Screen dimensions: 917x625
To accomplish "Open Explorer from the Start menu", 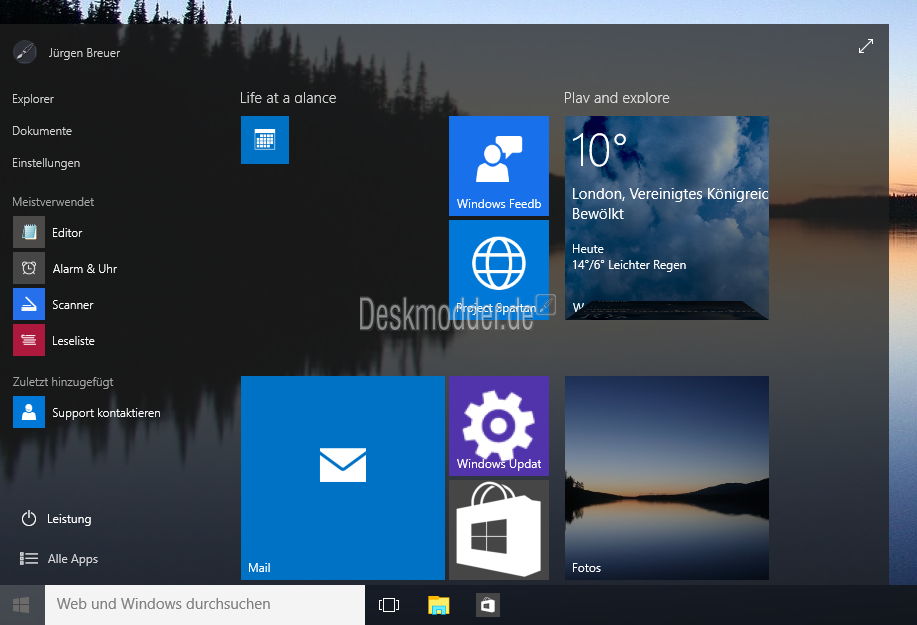I will tap(33, 99).
